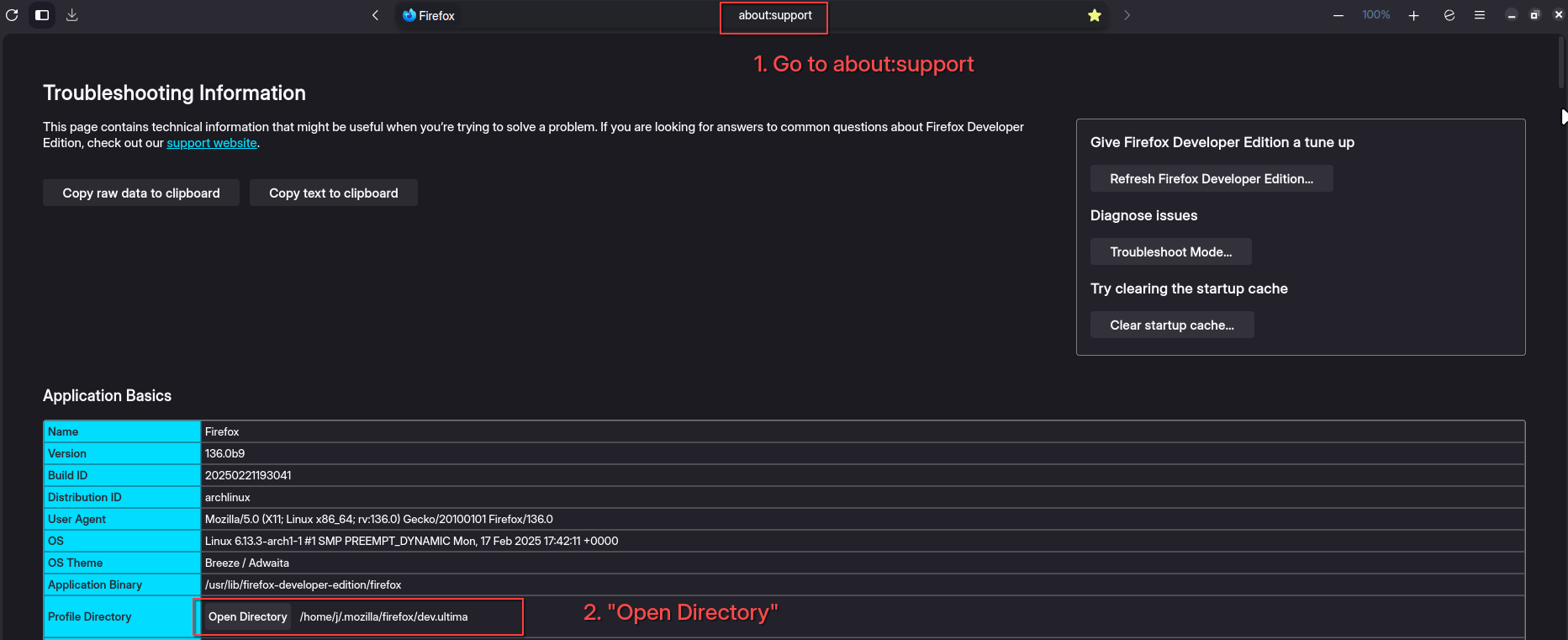Launch Troubleshoot Mode

tap(1171, 251)
